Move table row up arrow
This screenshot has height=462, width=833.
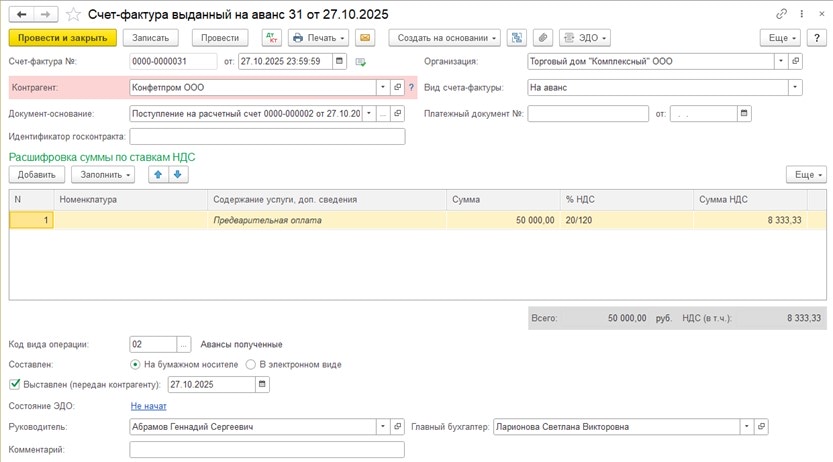coord(157,174)
